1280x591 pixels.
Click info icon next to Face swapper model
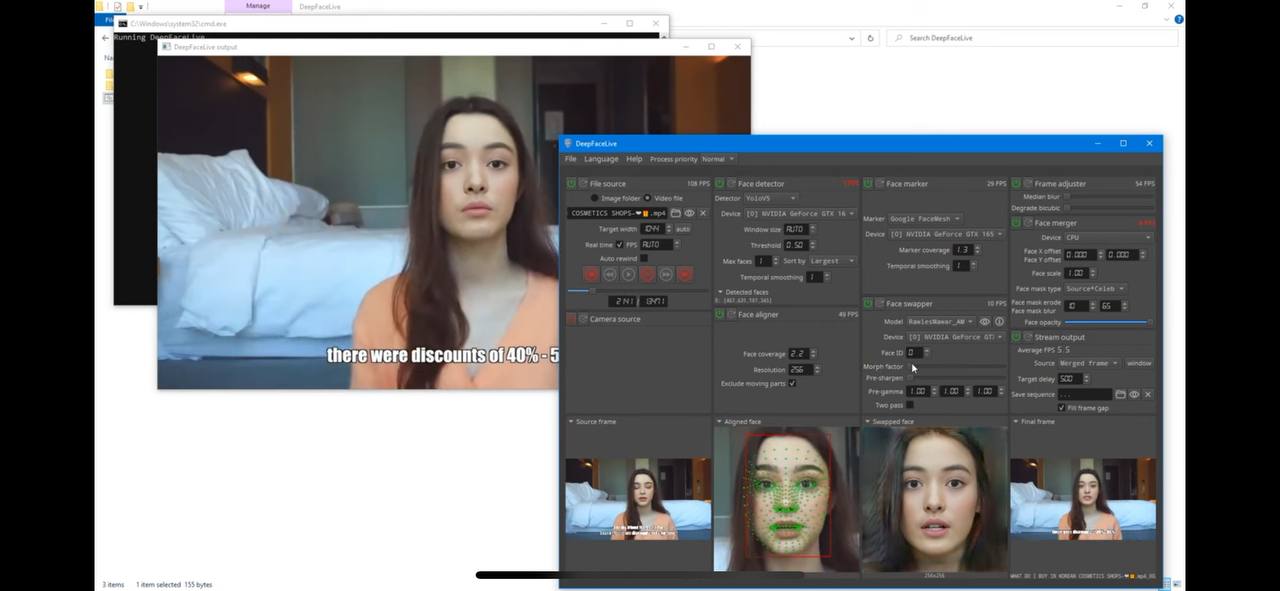[999, 322]
